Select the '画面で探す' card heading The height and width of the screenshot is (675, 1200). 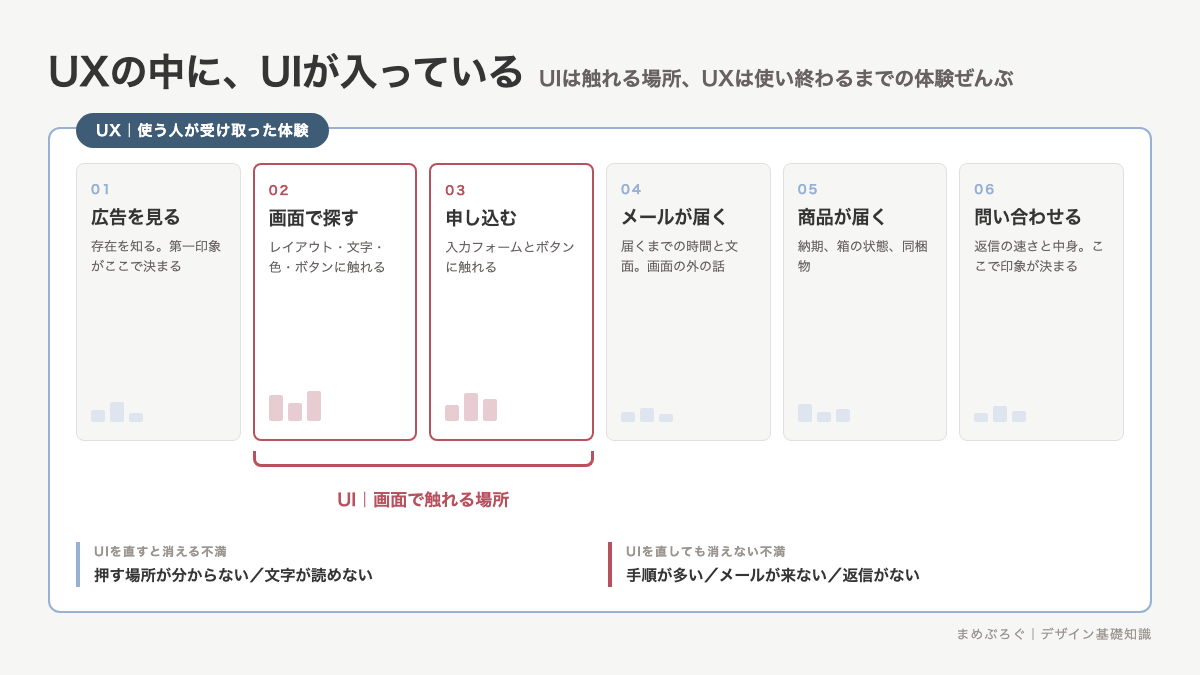coord(313,218)
